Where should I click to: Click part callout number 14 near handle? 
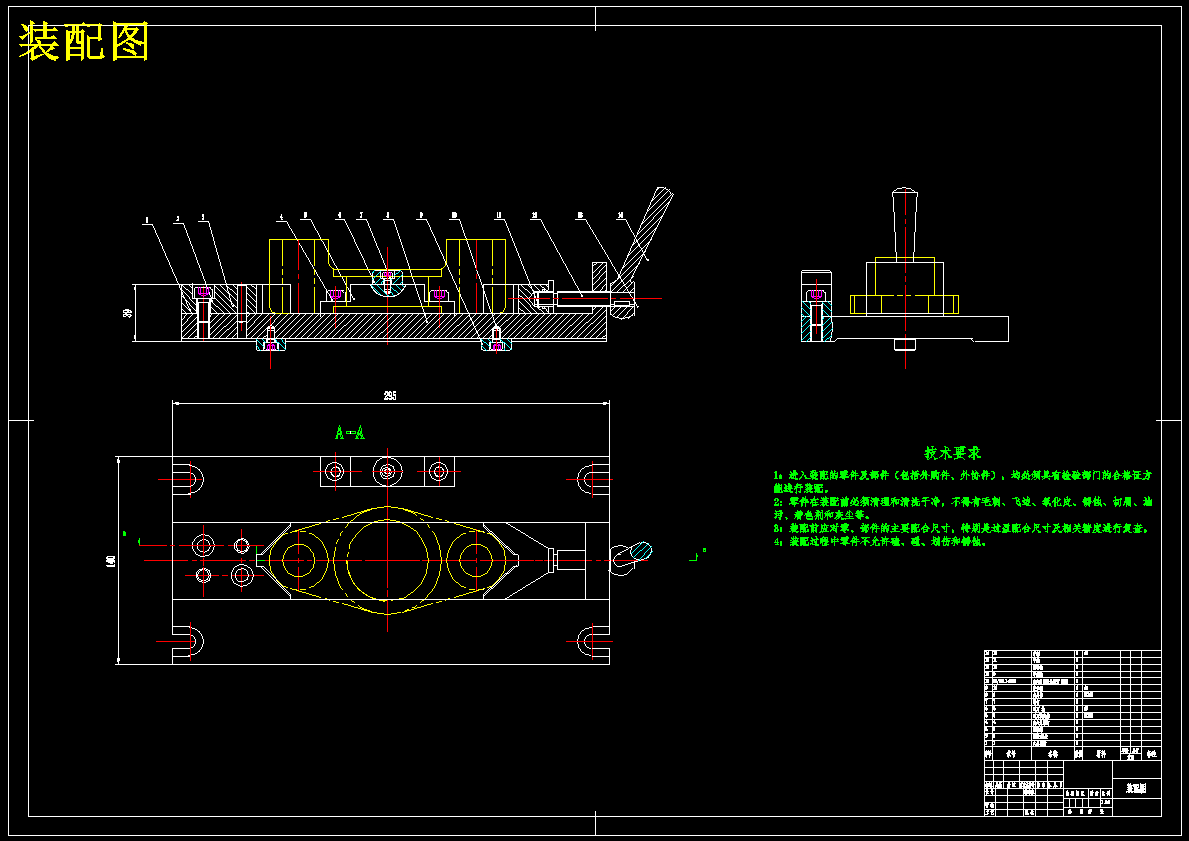(x=620, y=215)
